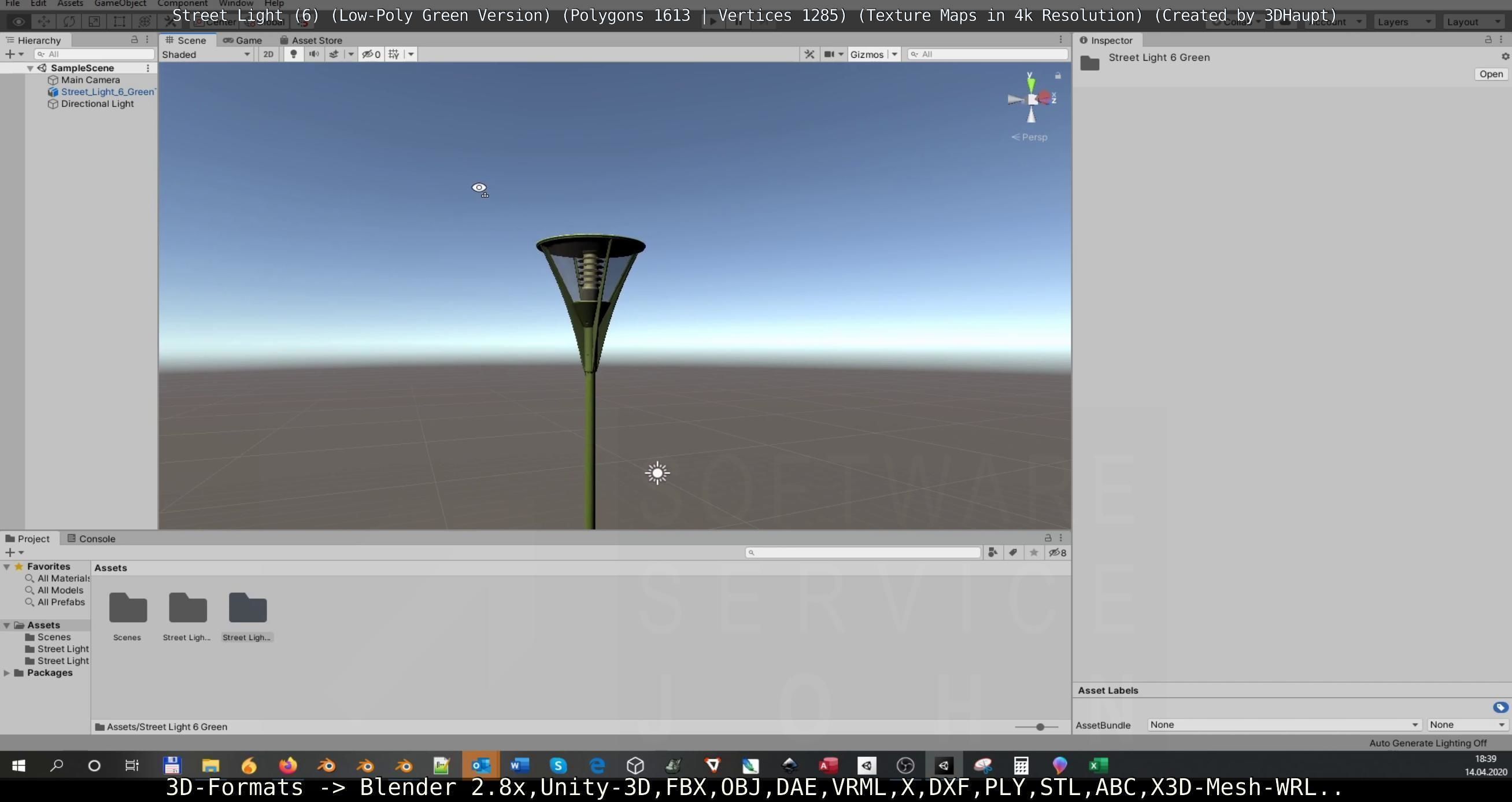Open the Scenes folder thumbnail
This screenshot has width=1512, height=802.
(127, 608)
